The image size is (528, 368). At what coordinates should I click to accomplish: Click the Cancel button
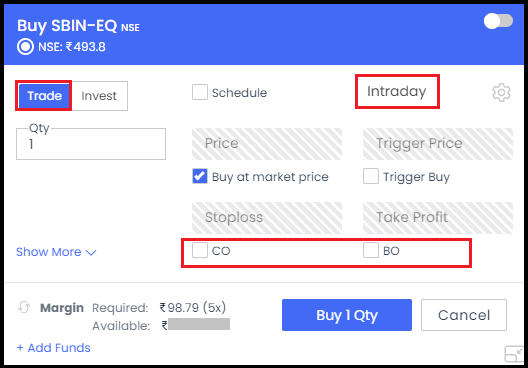click(x=464, y=315)
